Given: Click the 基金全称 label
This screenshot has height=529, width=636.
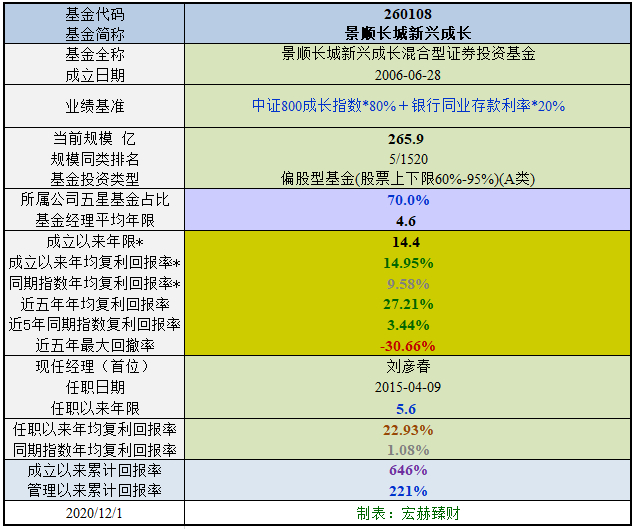Looking at the screenshot, I should (x=95, y=54).
